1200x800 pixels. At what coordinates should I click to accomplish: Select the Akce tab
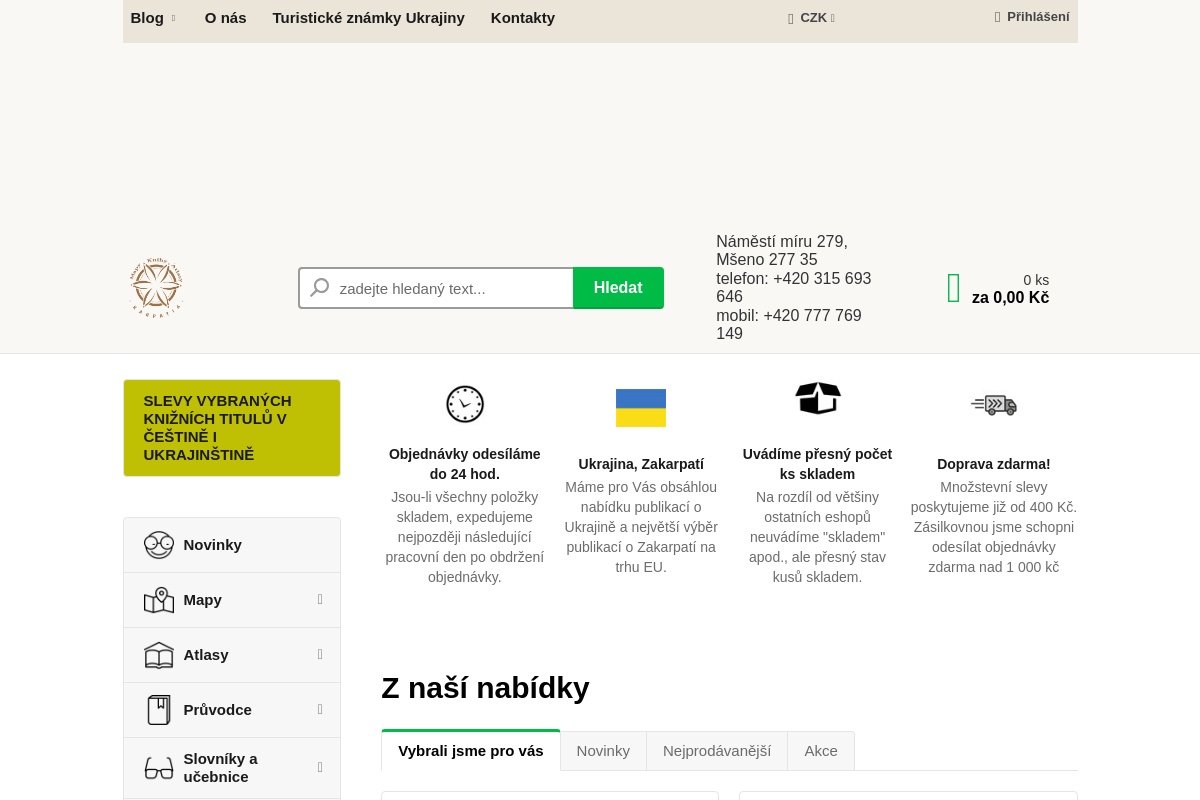coord(820,750)
